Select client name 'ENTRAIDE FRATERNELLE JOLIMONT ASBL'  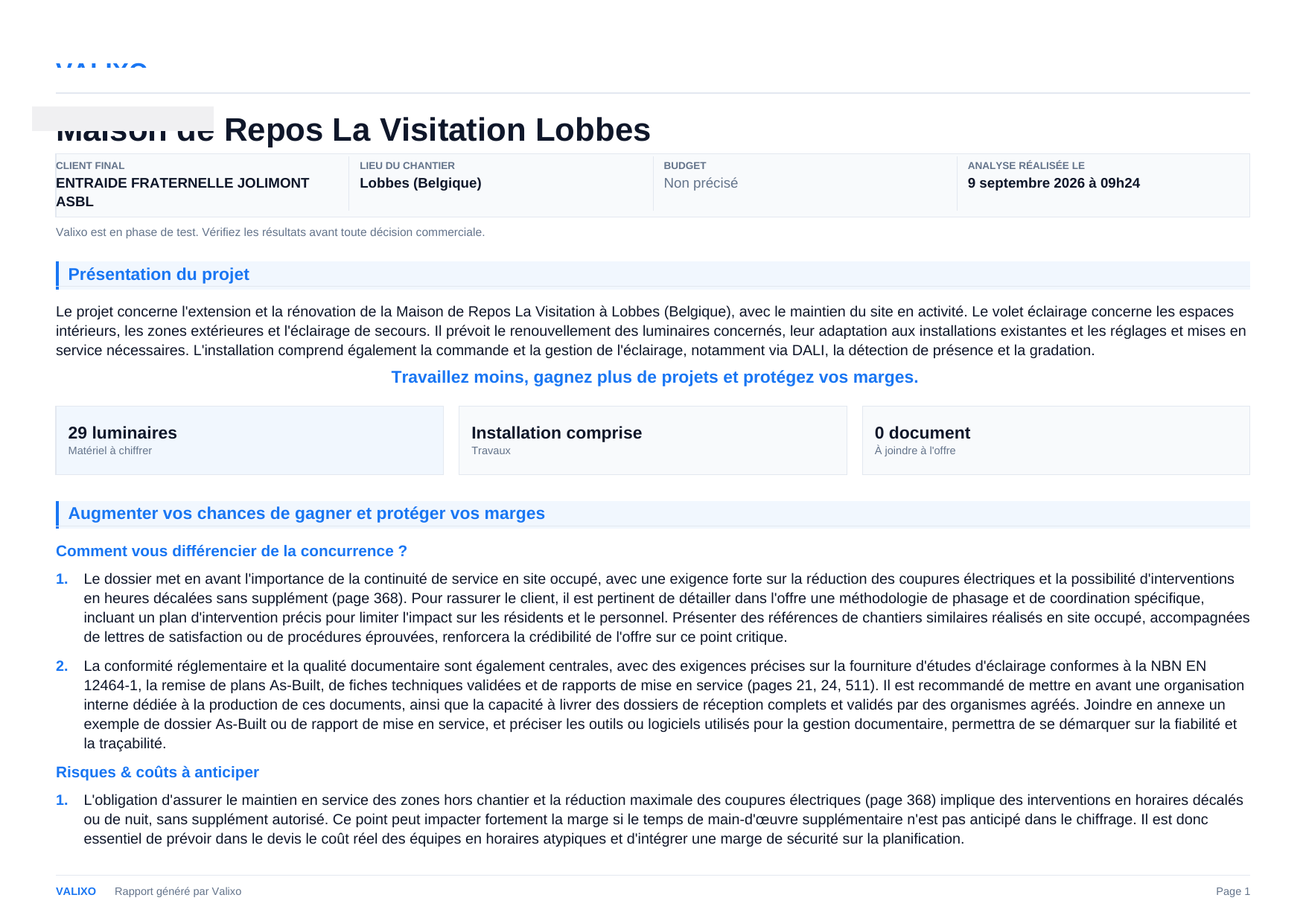182,192
